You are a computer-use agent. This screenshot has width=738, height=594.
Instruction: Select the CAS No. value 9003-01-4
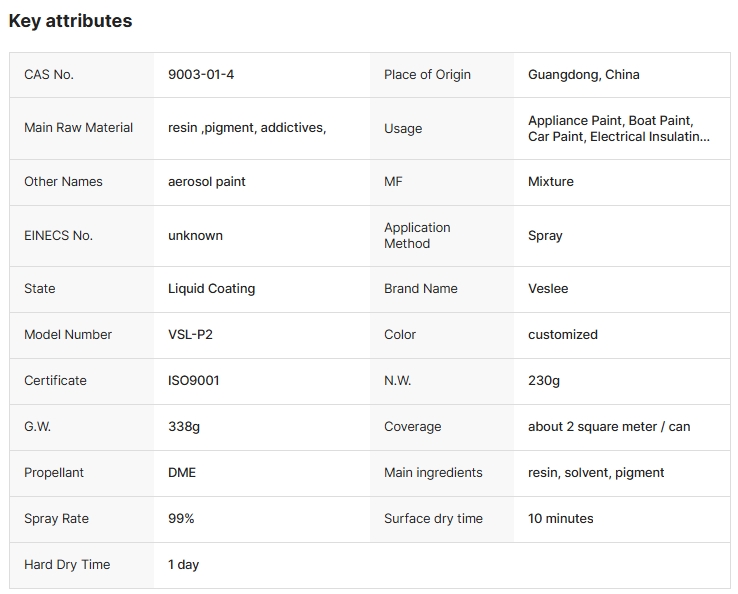(x=201, y=75)
